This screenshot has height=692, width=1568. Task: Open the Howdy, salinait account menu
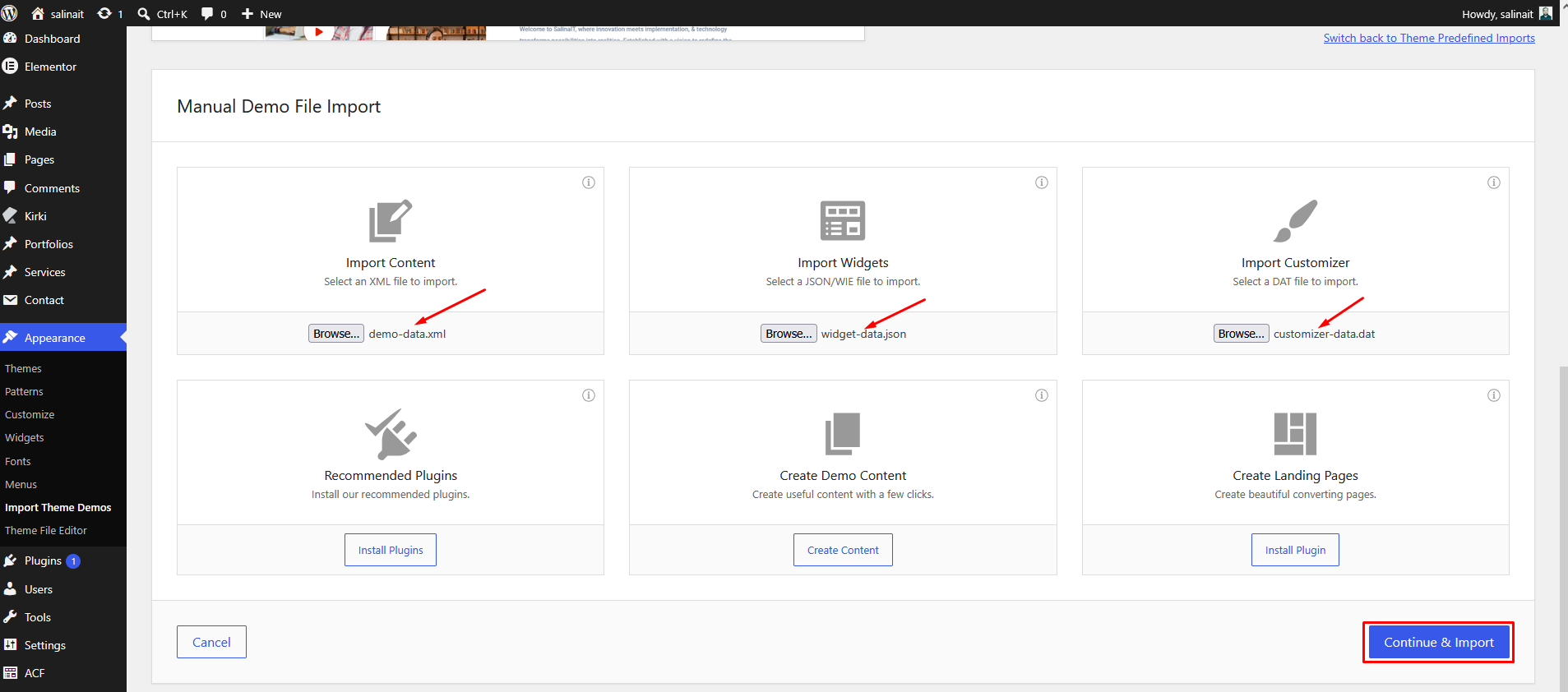[1506, 14]
